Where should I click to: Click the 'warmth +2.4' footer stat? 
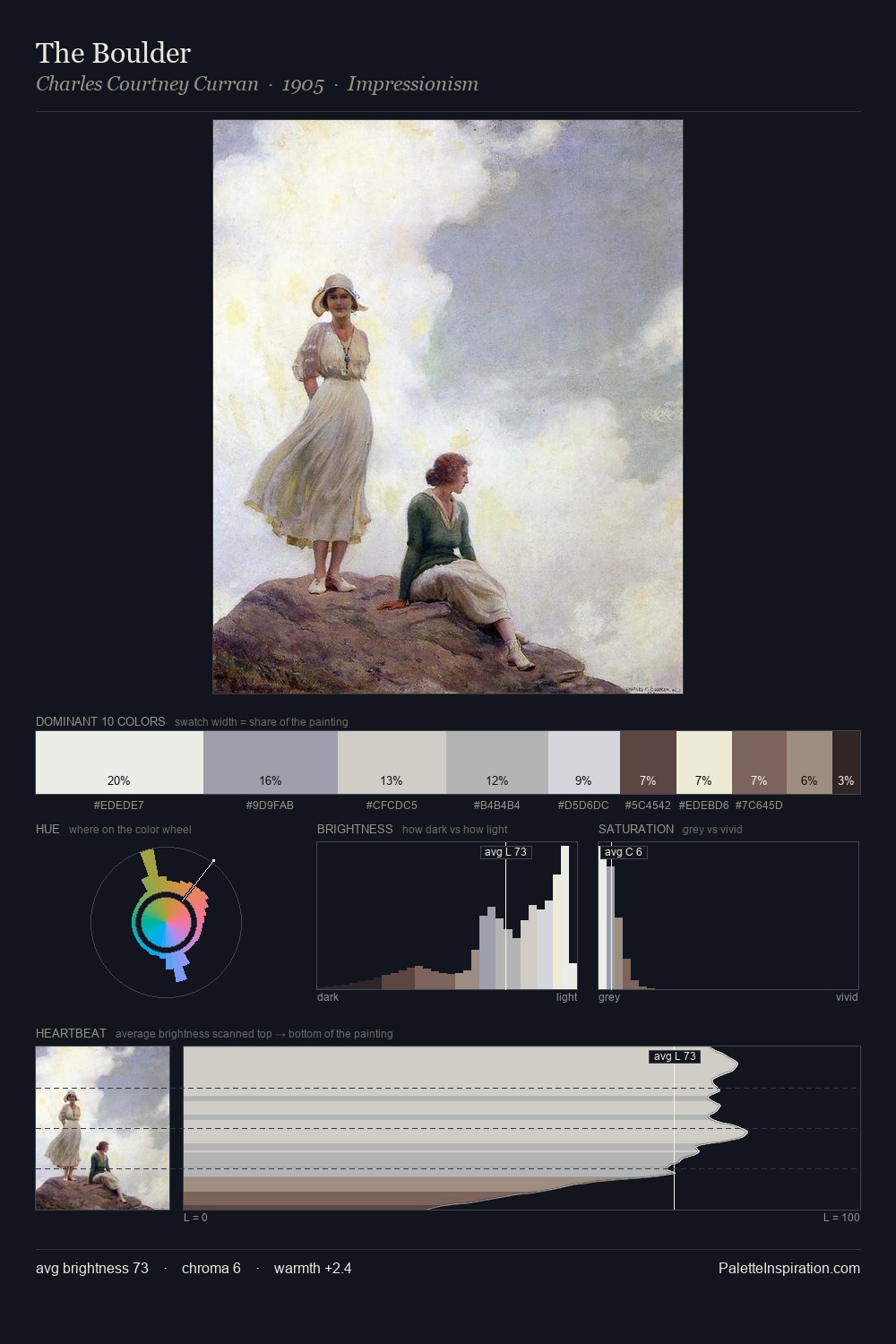tap(313, 1268)
